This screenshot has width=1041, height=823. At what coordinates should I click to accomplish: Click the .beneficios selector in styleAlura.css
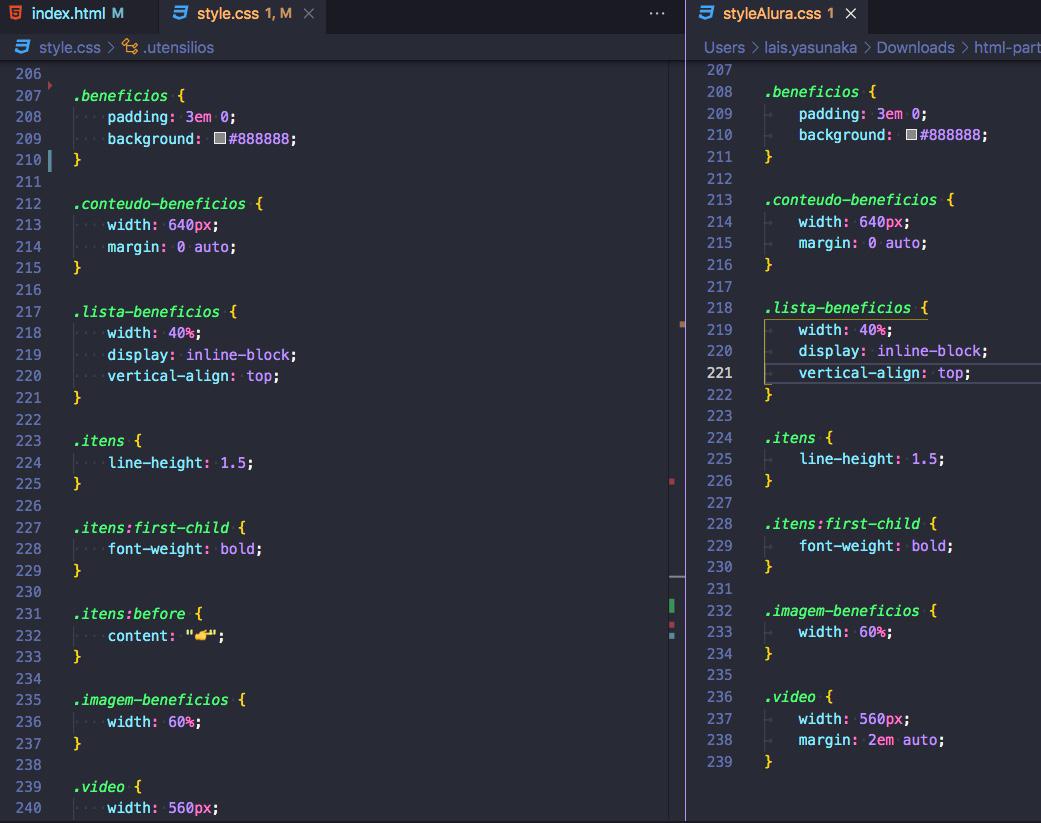[x=812, y=92]
